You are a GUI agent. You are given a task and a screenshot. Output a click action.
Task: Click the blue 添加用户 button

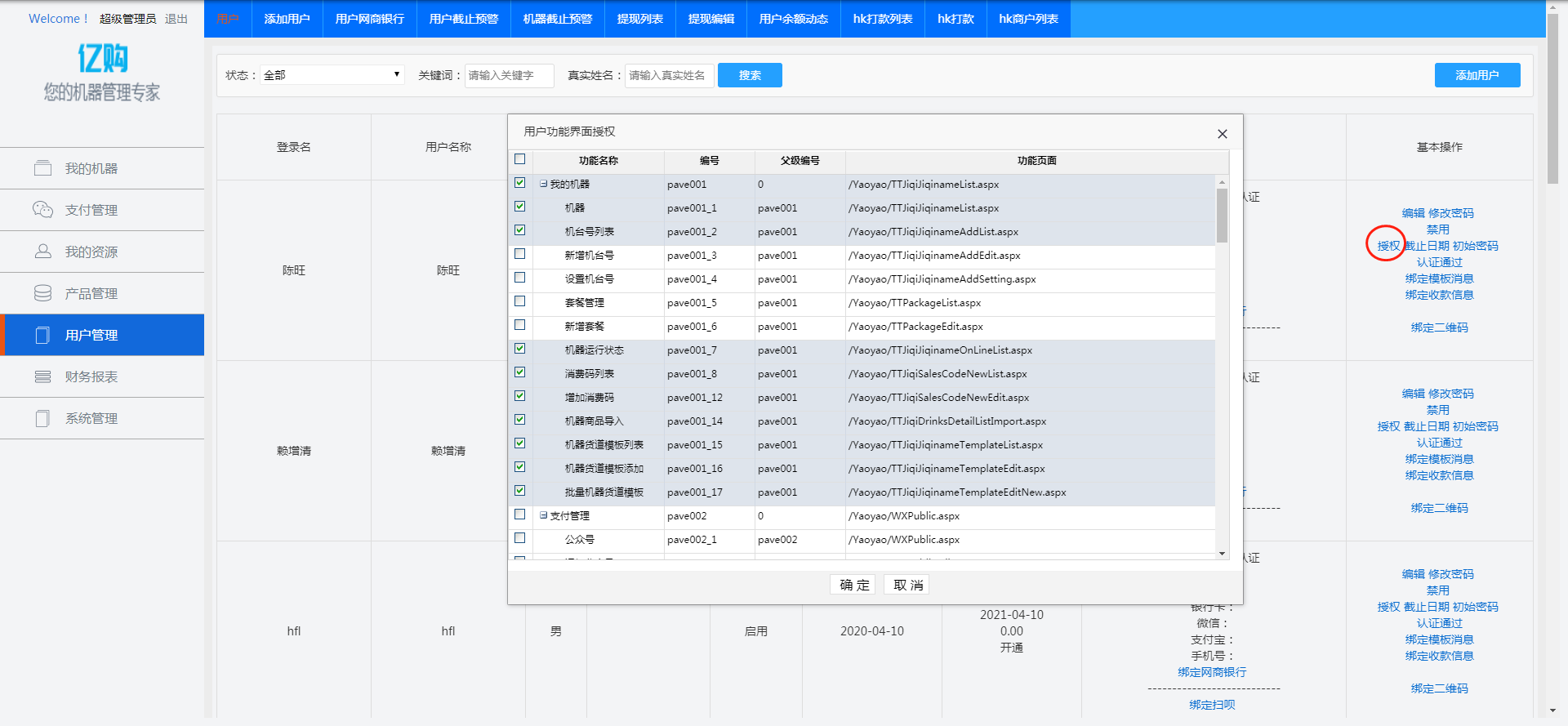point(1477,75)
